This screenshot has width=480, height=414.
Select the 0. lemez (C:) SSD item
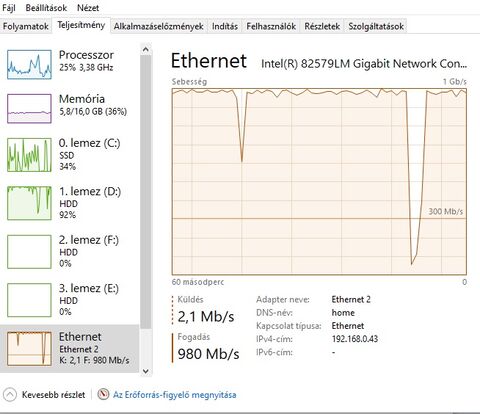(x=69, y=155)
